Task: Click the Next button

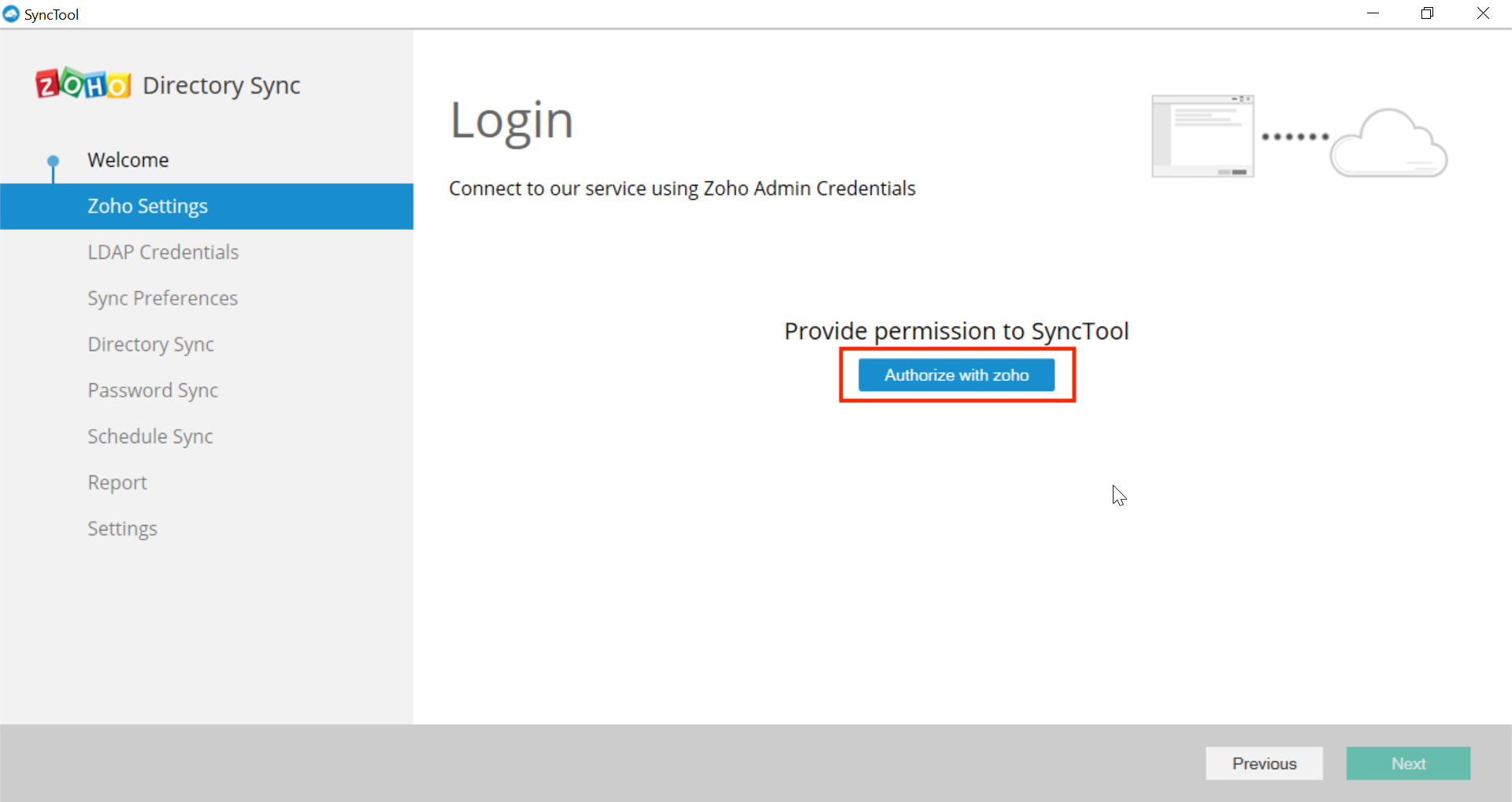Action: 1408,763
